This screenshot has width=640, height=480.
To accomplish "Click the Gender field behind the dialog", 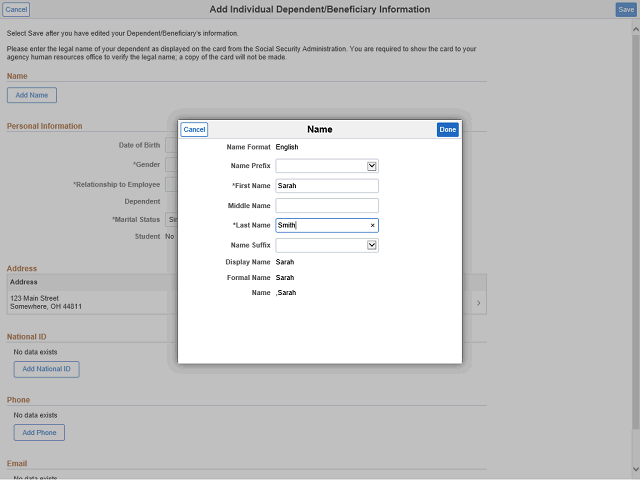I will tap(170, 164).
